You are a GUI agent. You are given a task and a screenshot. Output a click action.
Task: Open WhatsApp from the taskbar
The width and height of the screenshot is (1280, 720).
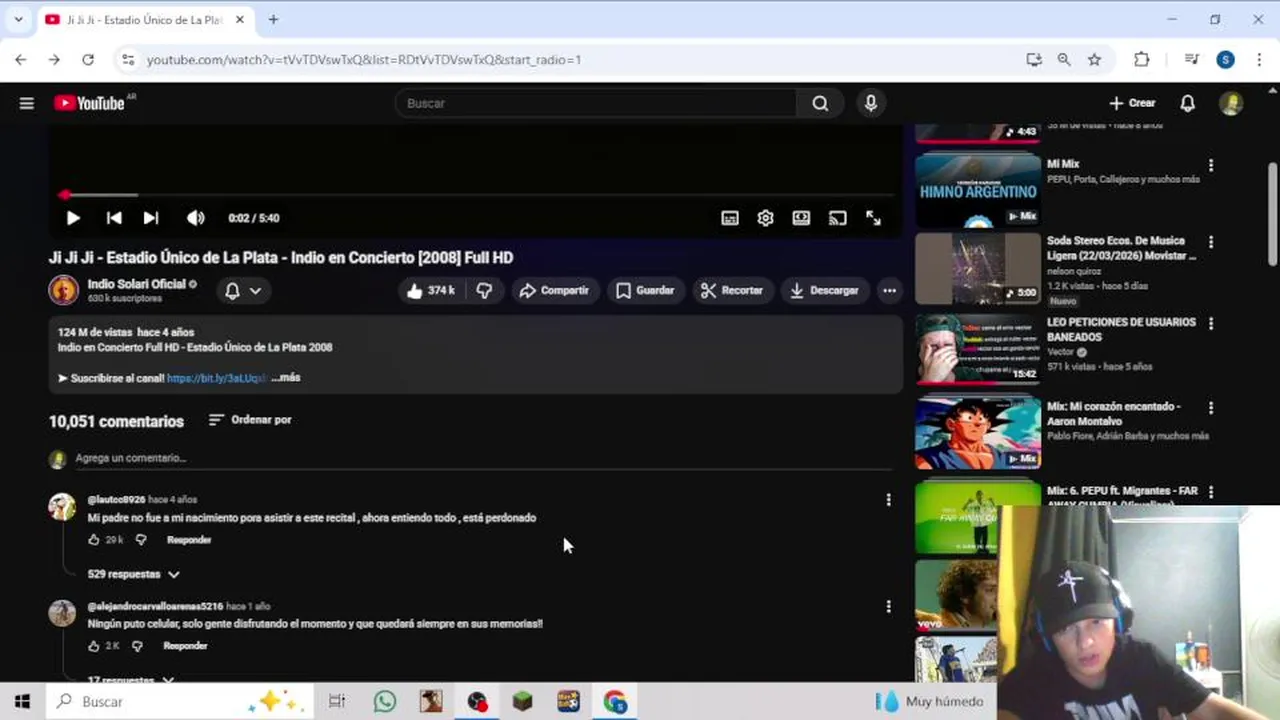(x=385, y=702)
